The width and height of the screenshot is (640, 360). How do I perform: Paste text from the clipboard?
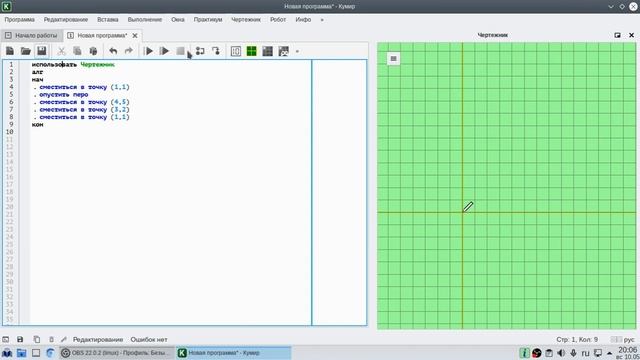pyautogui.click(x=93, y=51)
